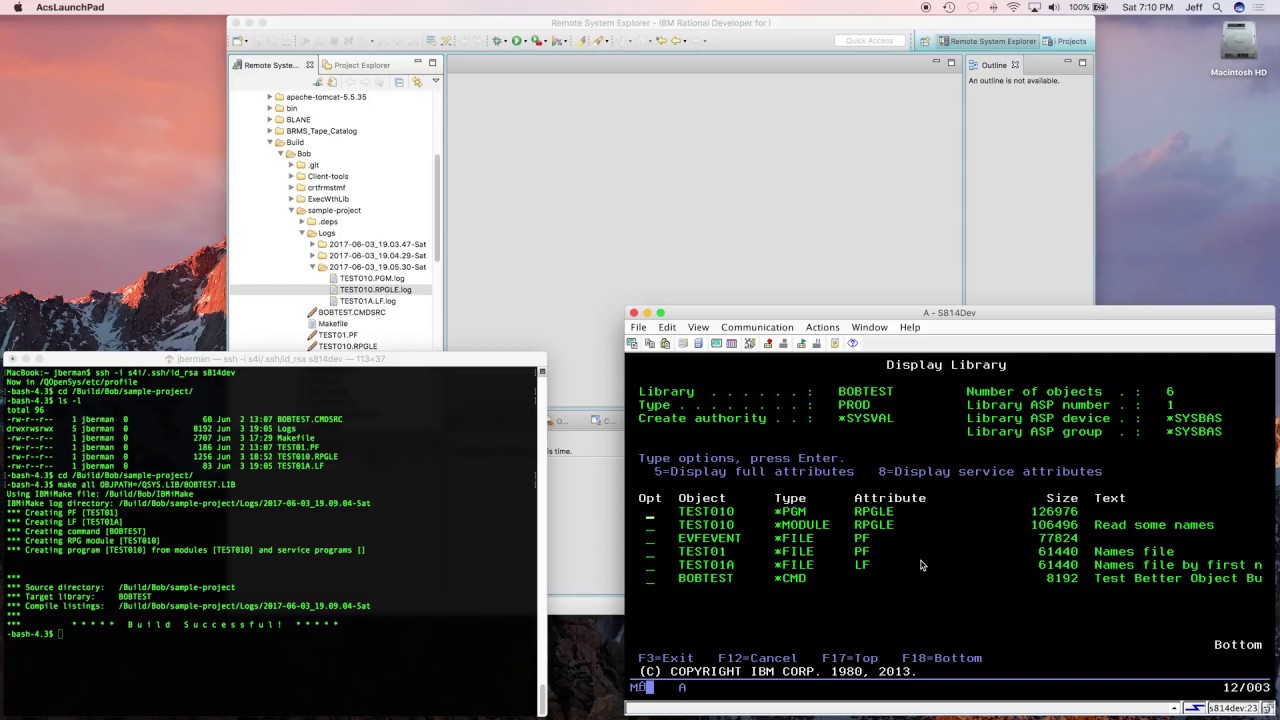Select TEST010.RPGLE.log in the tree
The height and width of the screenshot is (720, 1280).
pos(375,290)
